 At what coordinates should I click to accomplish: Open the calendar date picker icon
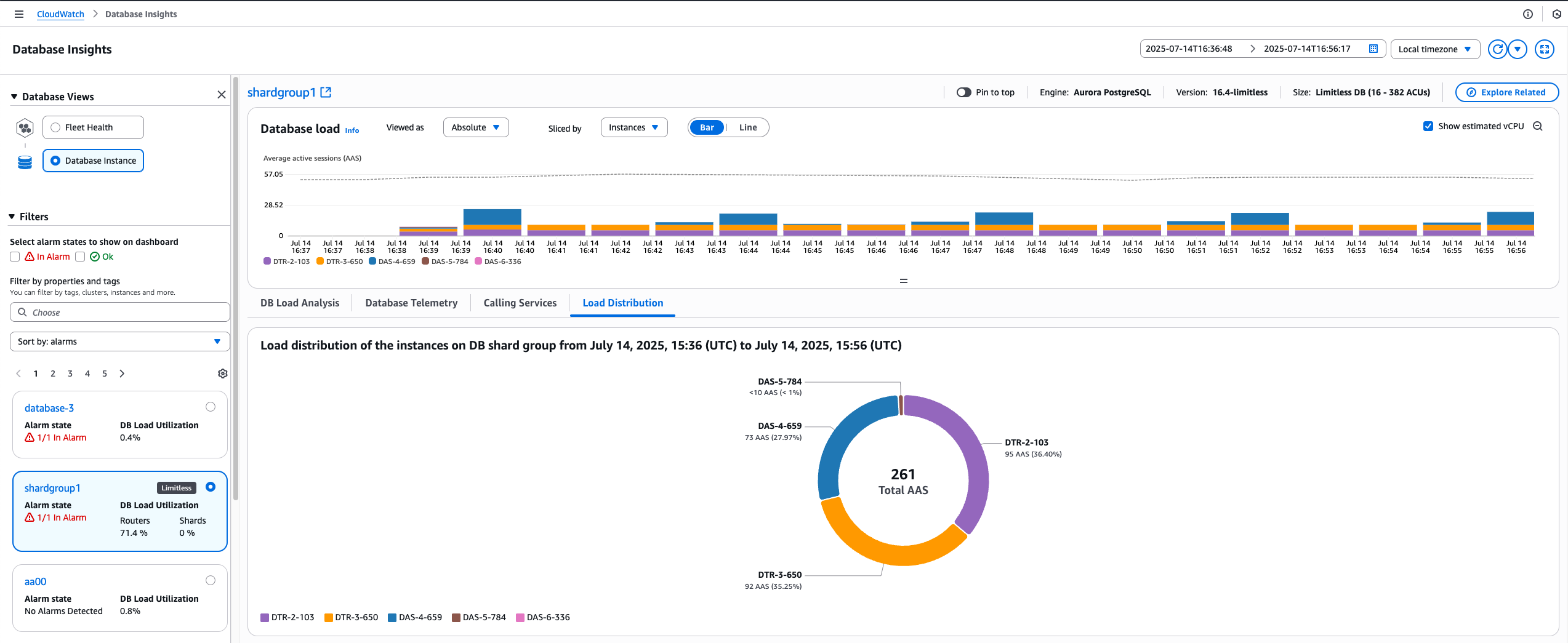point(1373,48)
